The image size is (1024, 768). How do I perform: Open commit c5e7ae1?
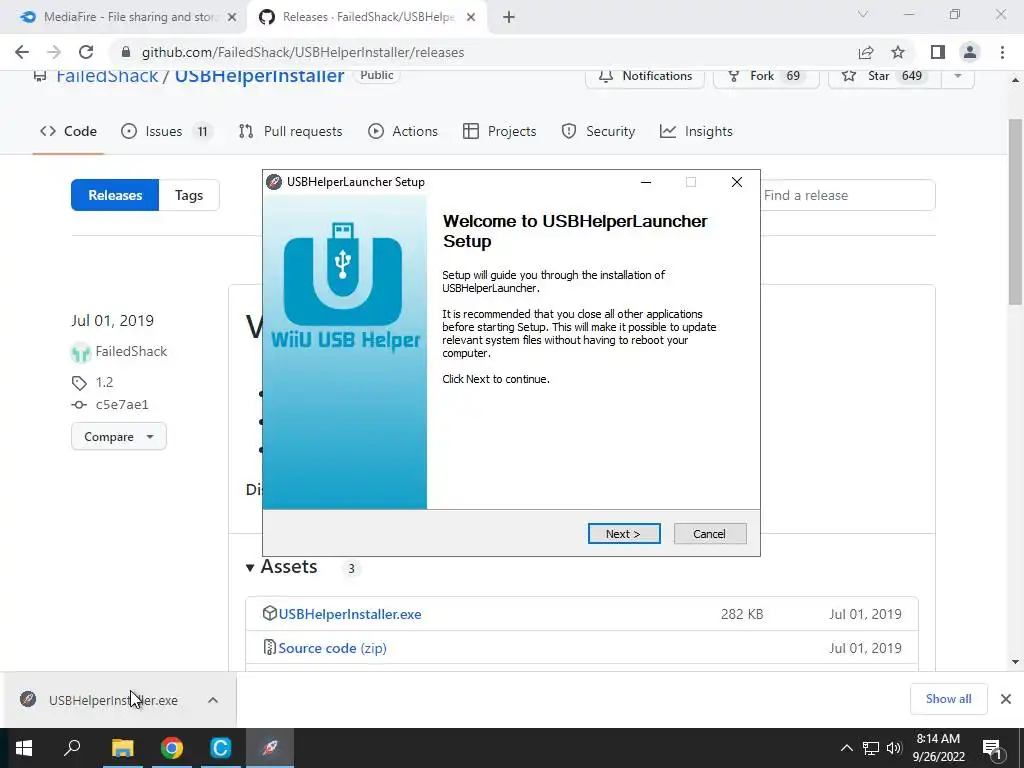[x=122, y=405]
